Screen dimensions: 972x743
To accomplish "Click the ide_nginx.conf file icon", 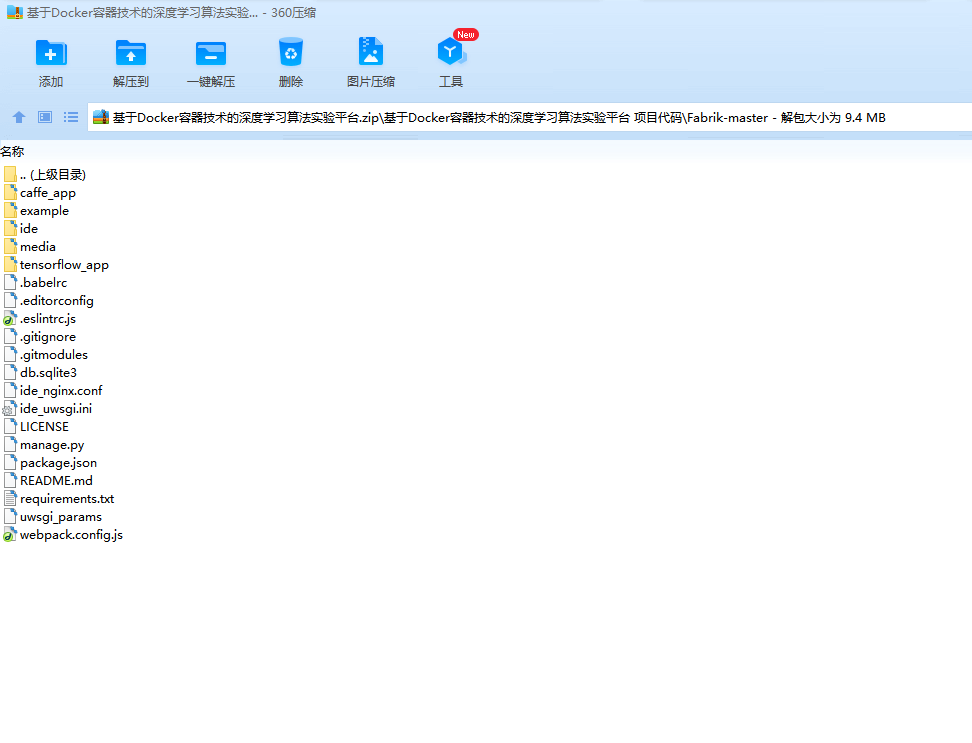I will (x=10, y=390).
